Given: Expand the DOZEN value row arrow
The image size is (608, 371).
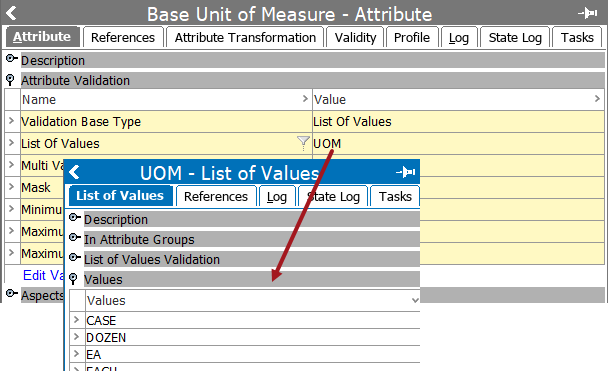Looking at the screenshot, I should point(76,337).
